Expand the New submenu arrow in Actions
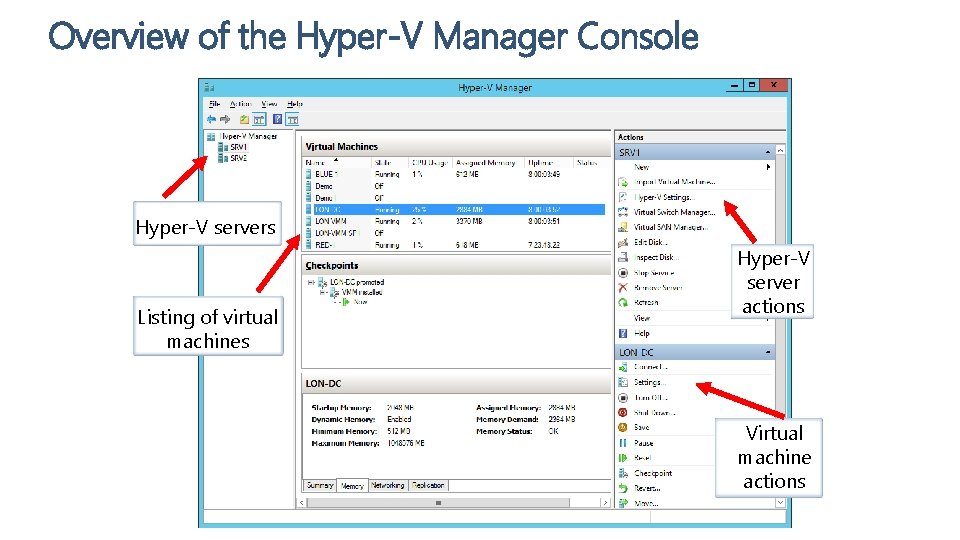 click(768, 167)
